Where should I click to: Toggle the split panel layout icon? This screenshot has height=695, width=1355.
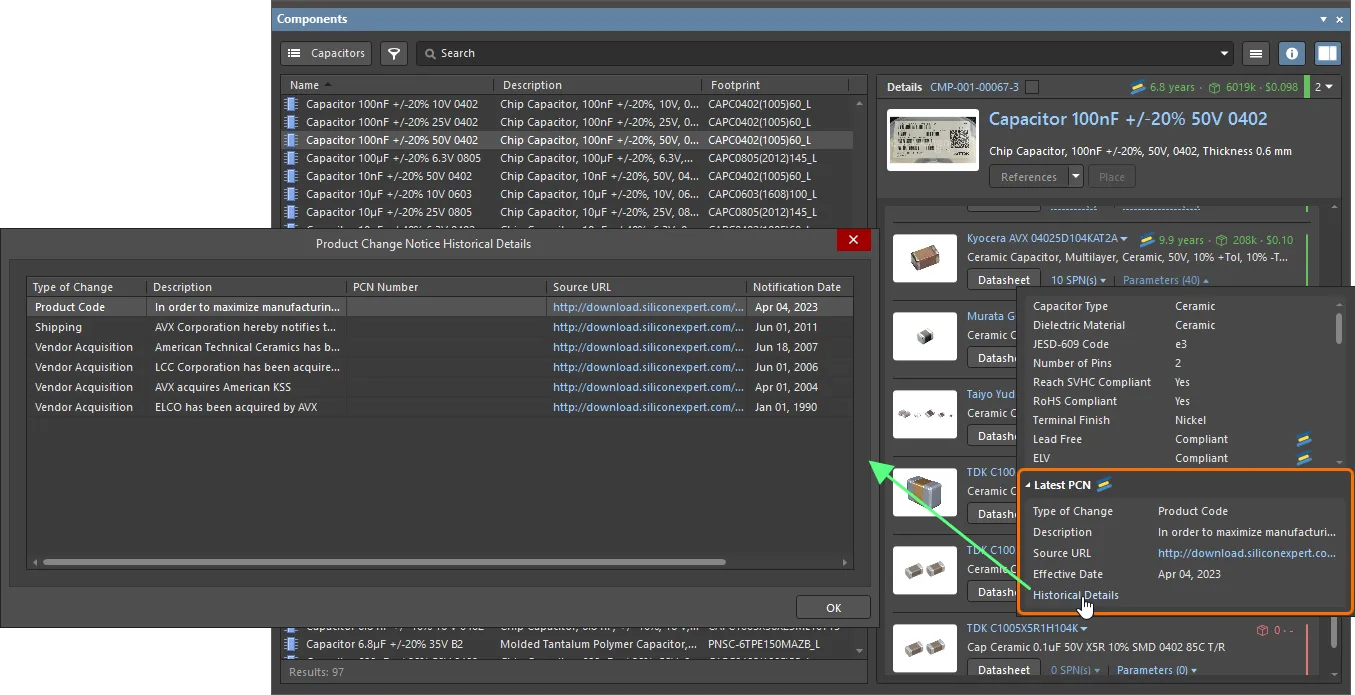coord(1327,54)
